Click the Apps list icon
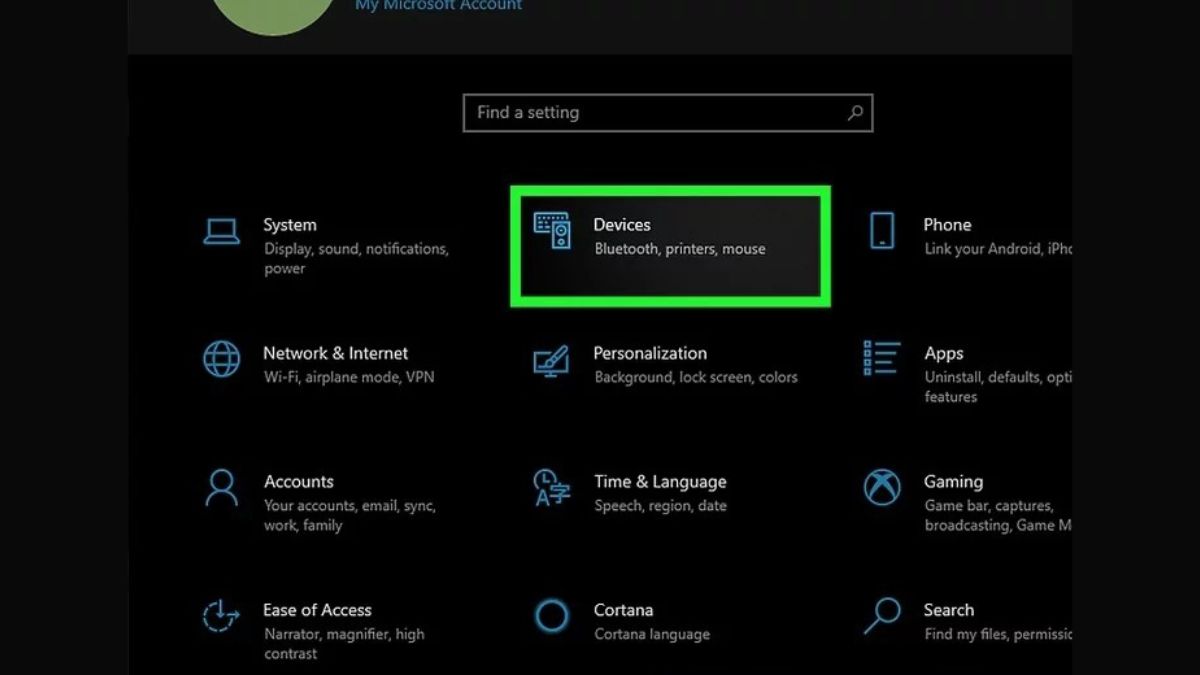This screenshot has height=675, width=1200. (x=881, y=358)
